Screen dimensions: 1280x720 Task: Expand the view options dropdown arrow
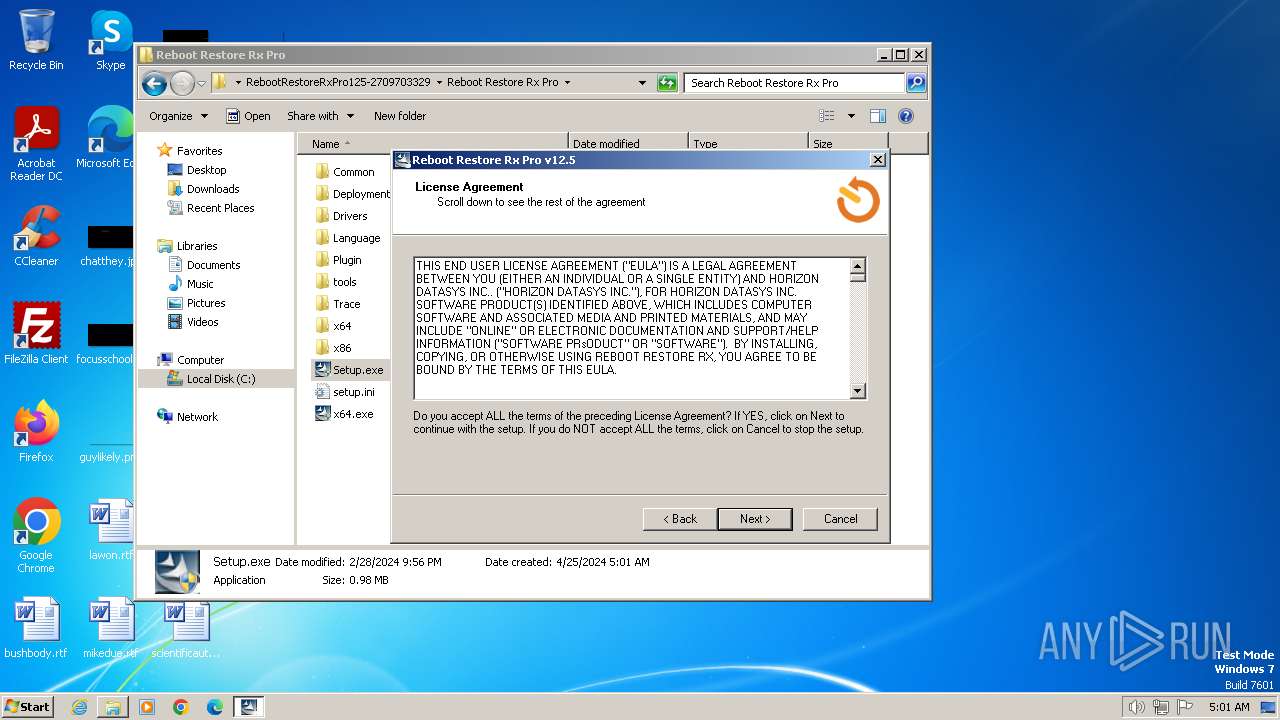click(x=851, y=116)
